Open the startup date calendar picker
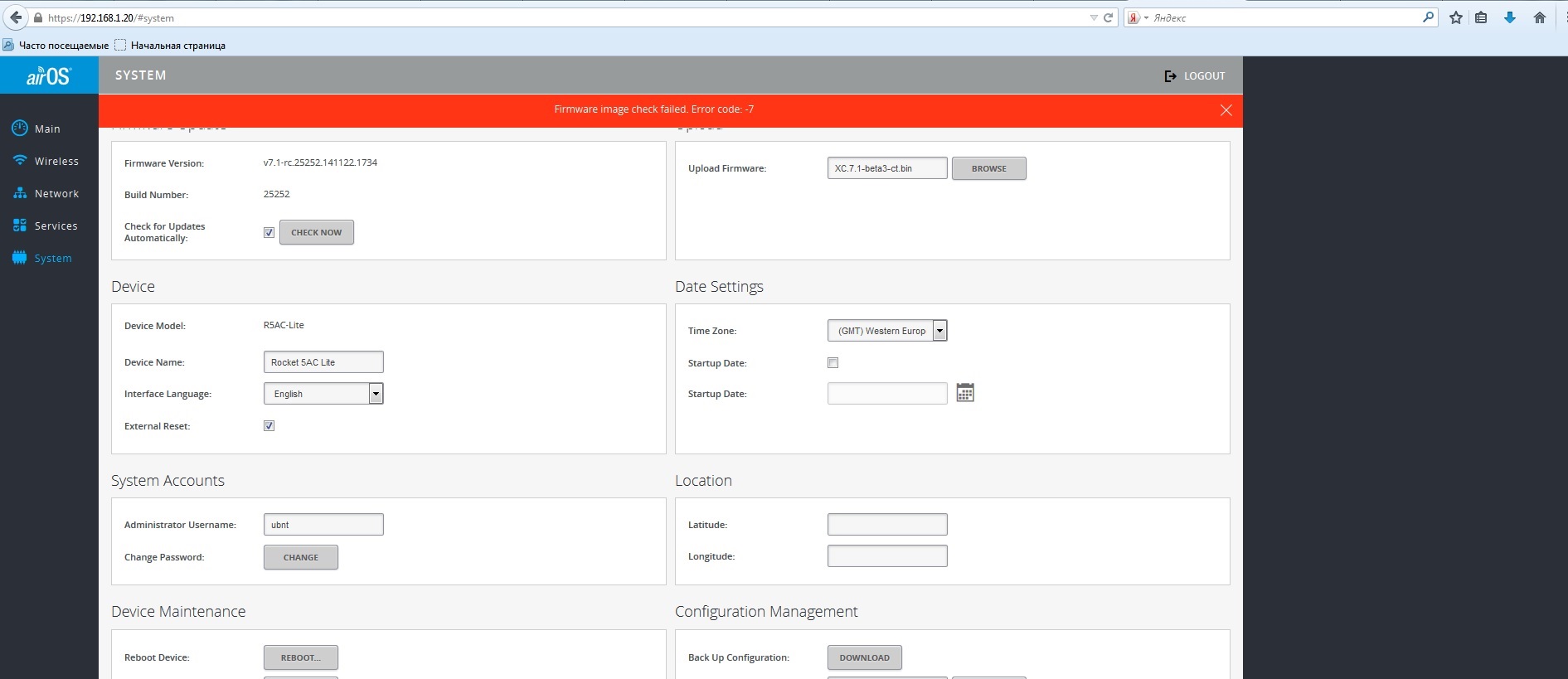 tap(964, 393)
